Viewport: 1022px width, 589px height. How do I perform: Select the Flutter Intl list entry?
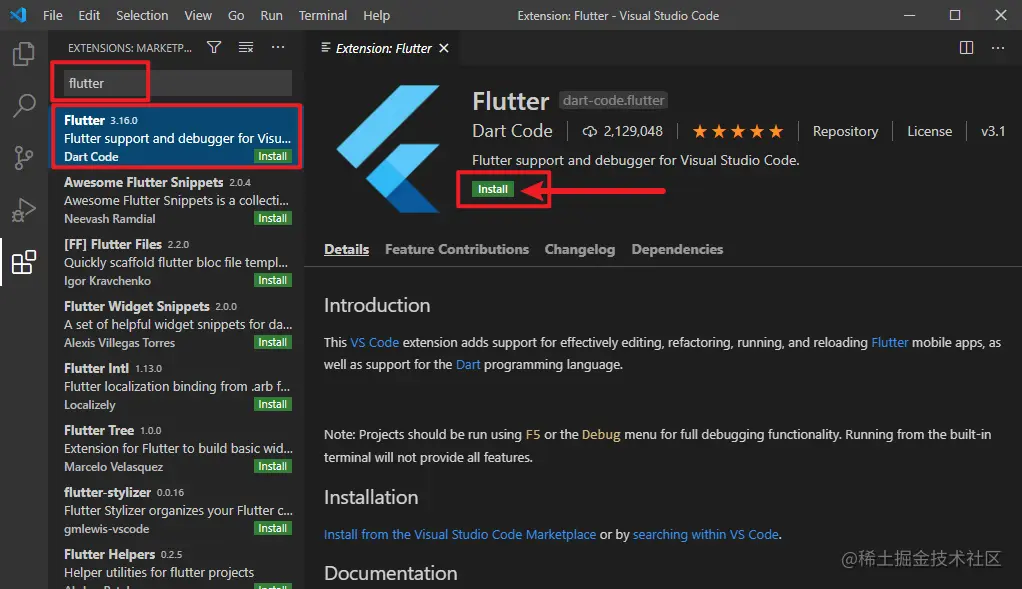(x=177, y=386)
